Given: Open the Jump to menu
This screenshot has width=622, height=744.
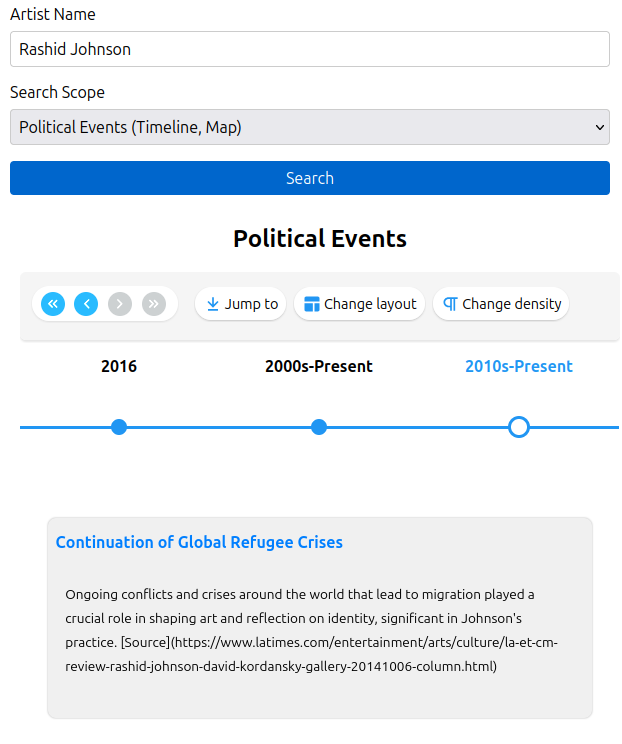Looking at the screenshot, I should 241,304.
